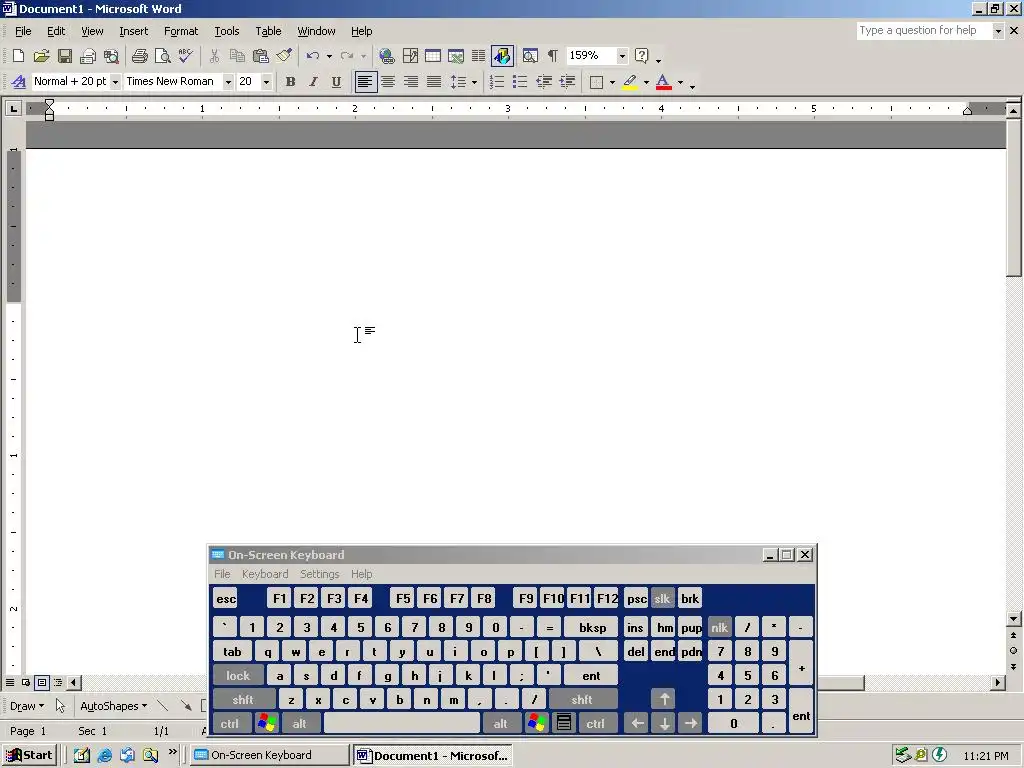Viewport: 1024px width, 768px height.
Task: Toggle Bold formatting
Action: click(x=291, y=82)
